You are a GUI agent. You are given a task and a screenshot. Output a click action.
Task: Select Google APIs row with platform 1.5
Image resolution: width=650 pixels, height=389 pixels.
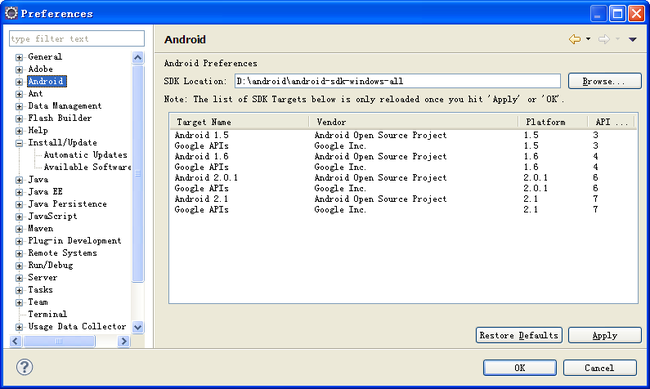click(403, 146)
